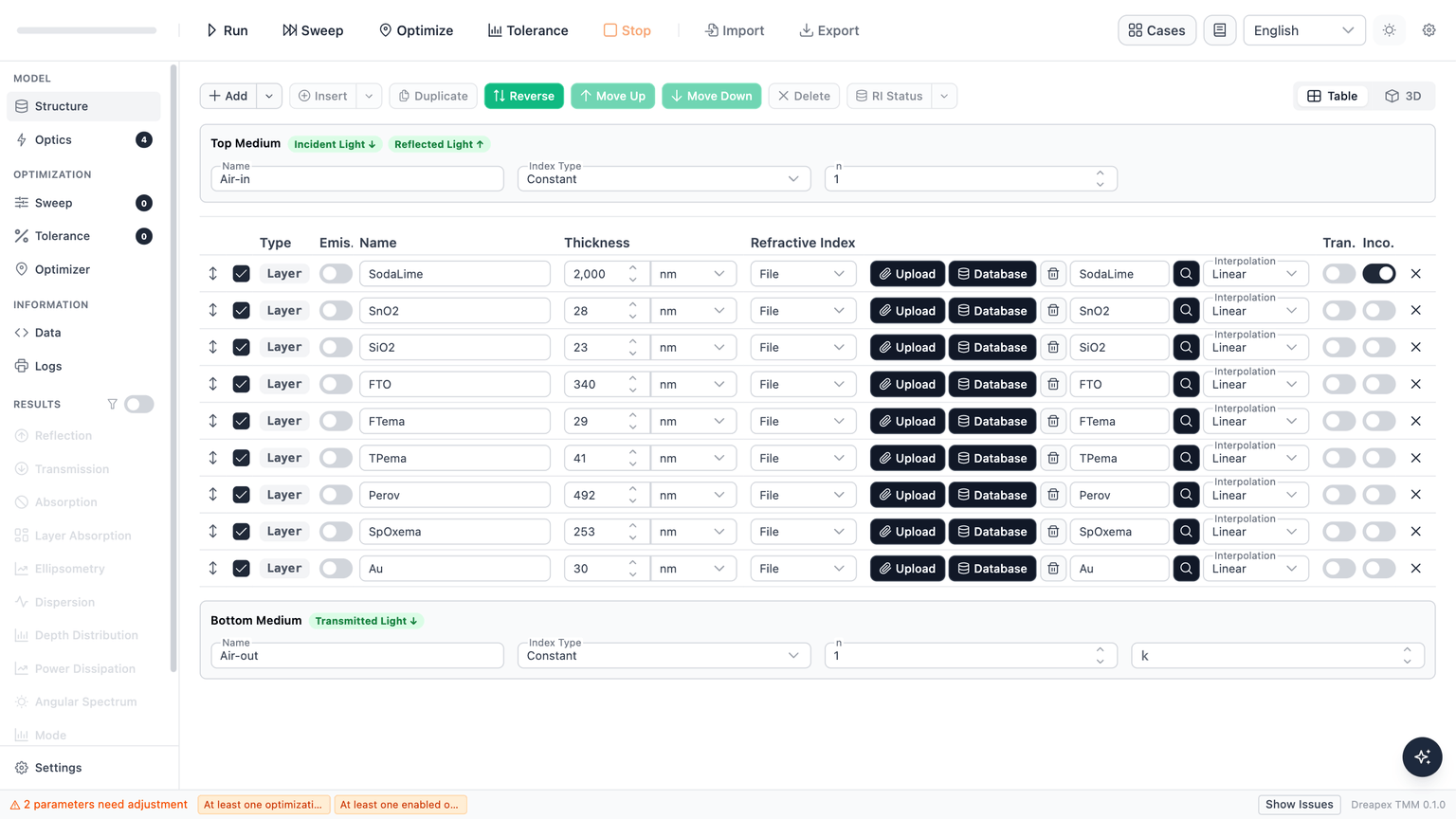
Task: Click Show Issues in the status bar
Action: click(1299, 805)
